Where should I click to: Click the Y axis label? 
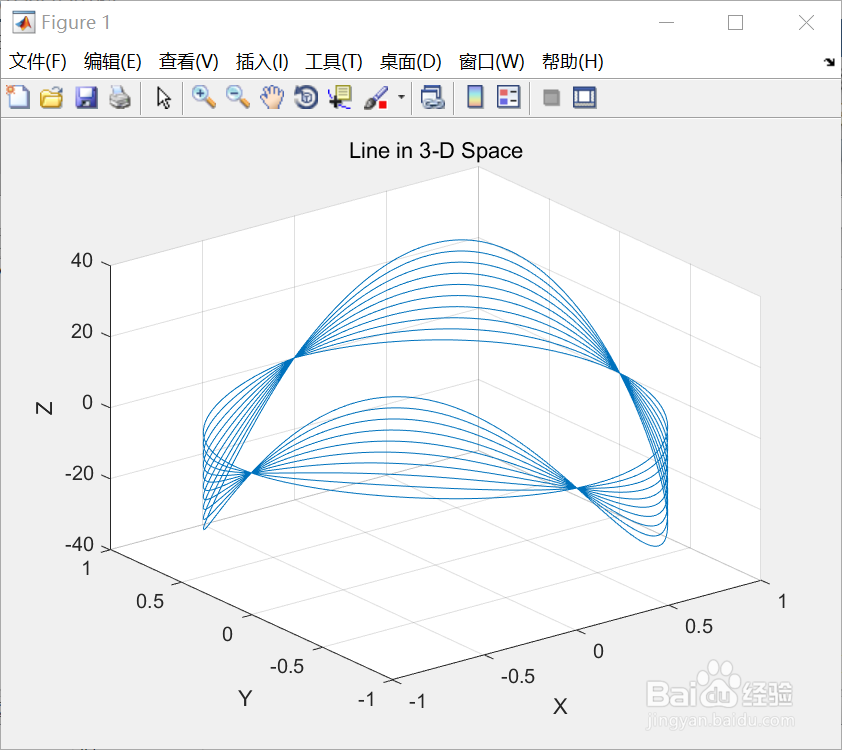pyautogui.click(x=245, y=698)
